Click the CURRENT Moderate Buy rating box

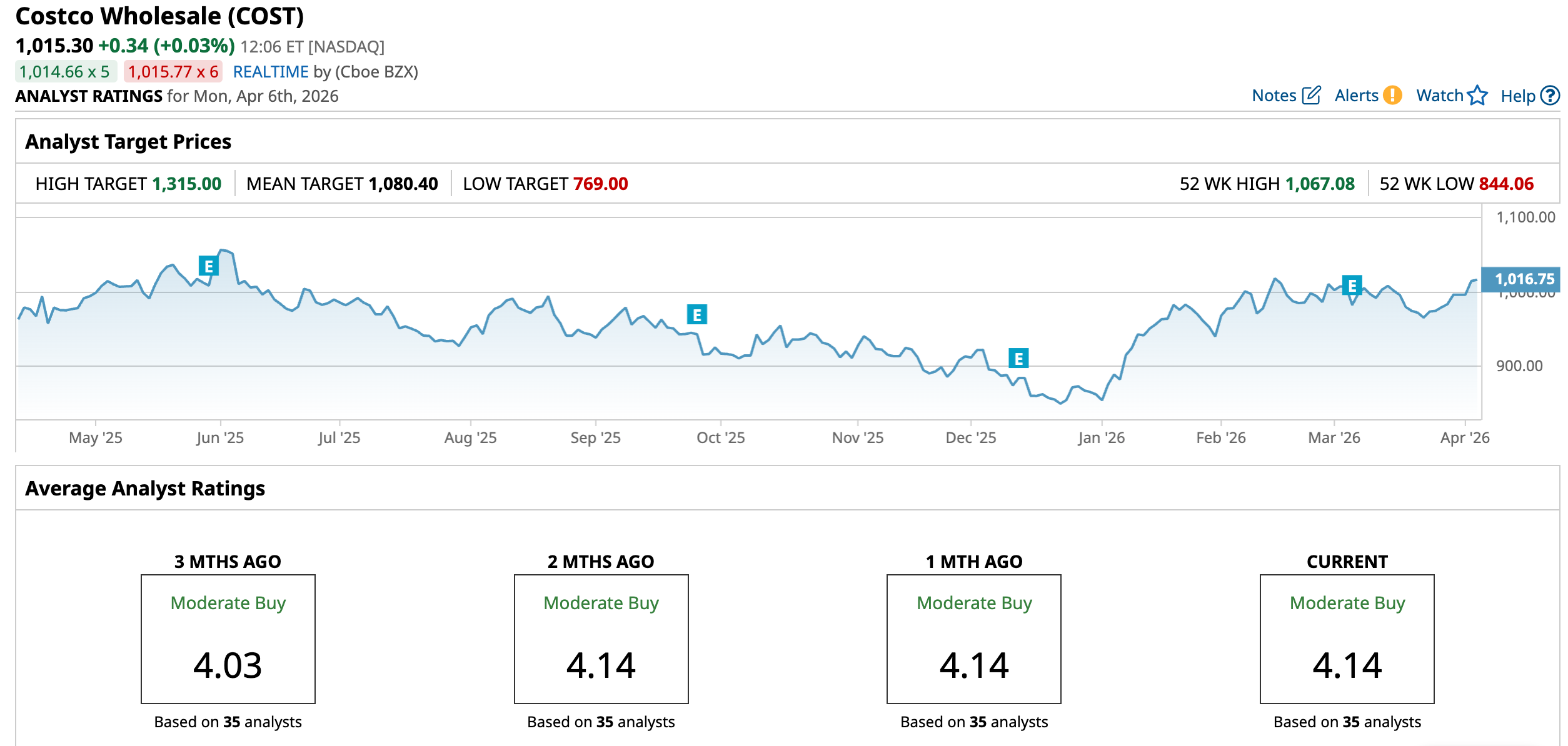tap(1347, 639)
